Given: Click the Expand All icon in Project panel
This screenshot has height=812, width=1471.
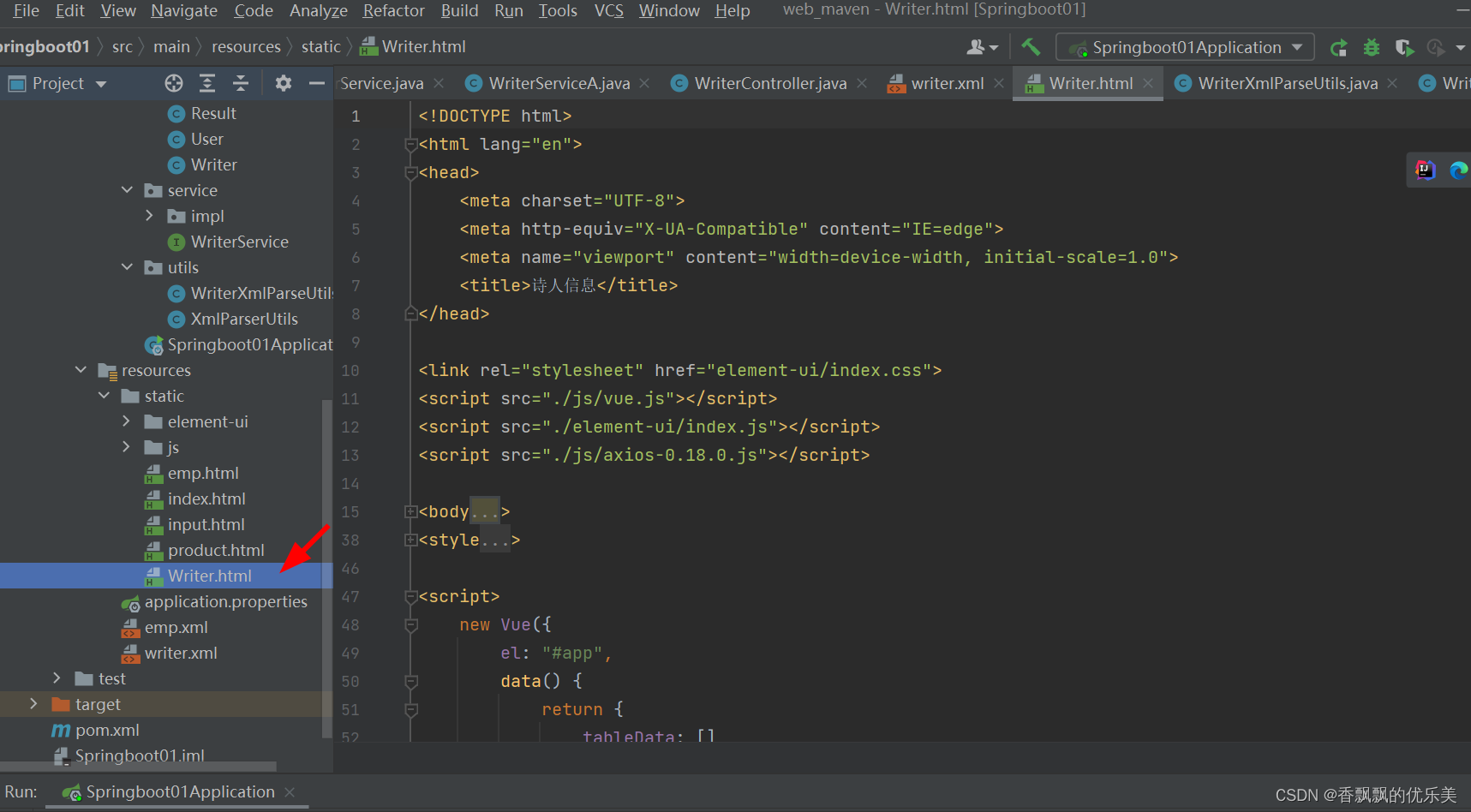Looking at the screenshot, I should click(x=207, y=83).
